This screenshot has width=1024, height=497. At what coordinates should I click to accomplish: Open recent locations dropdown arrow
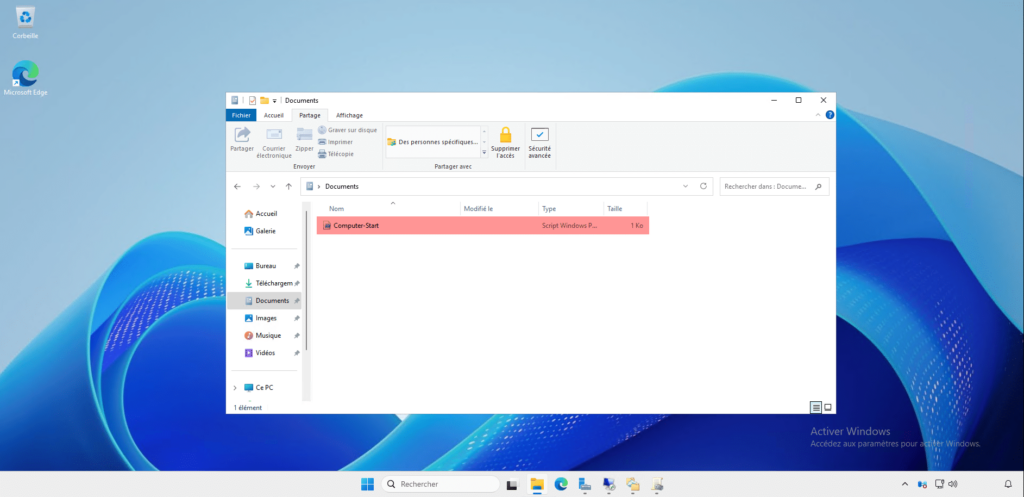(x=273, y=187)
